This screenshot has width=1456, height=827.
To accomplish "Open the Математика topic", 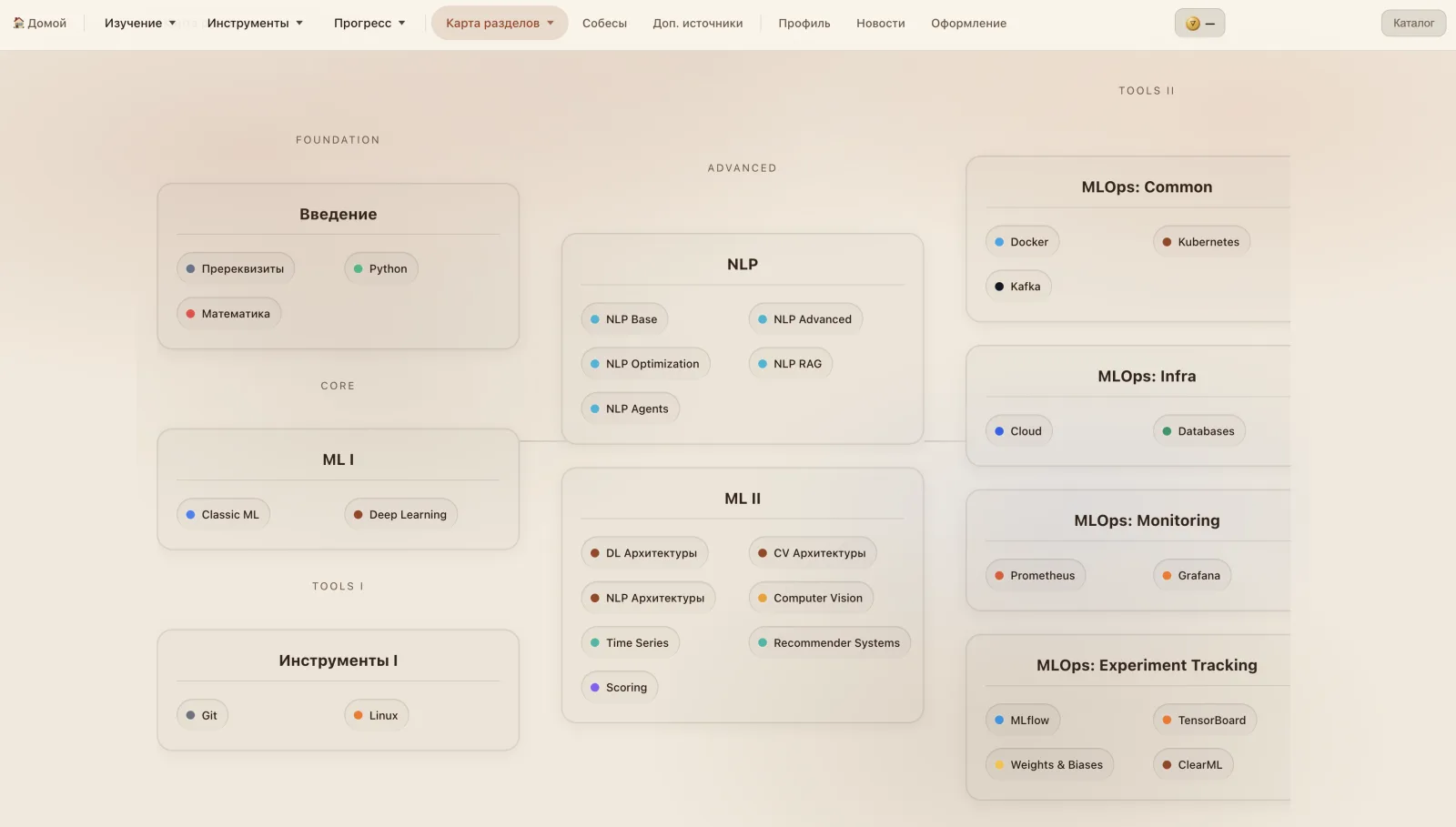I will point(228,313).
